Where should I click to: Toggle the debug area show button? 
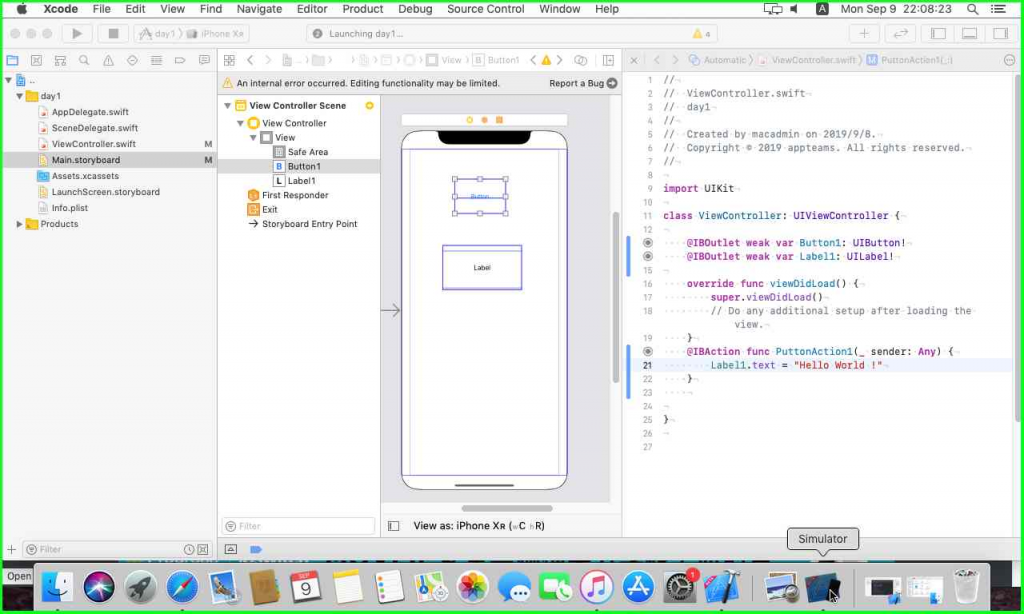click(x=231, y=549)
